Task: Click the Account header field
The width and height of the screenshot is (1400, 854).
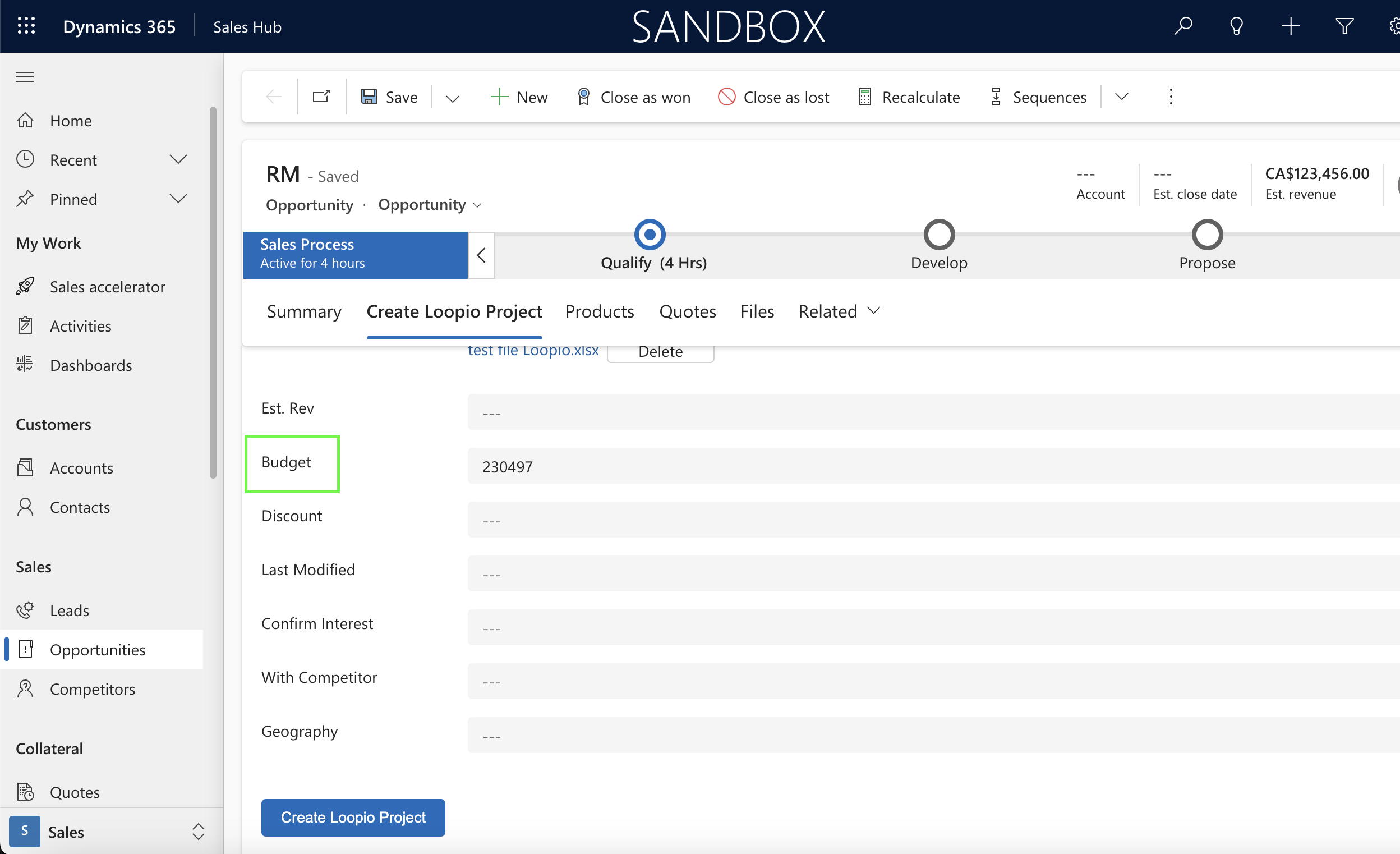Action: point(1100,183)
